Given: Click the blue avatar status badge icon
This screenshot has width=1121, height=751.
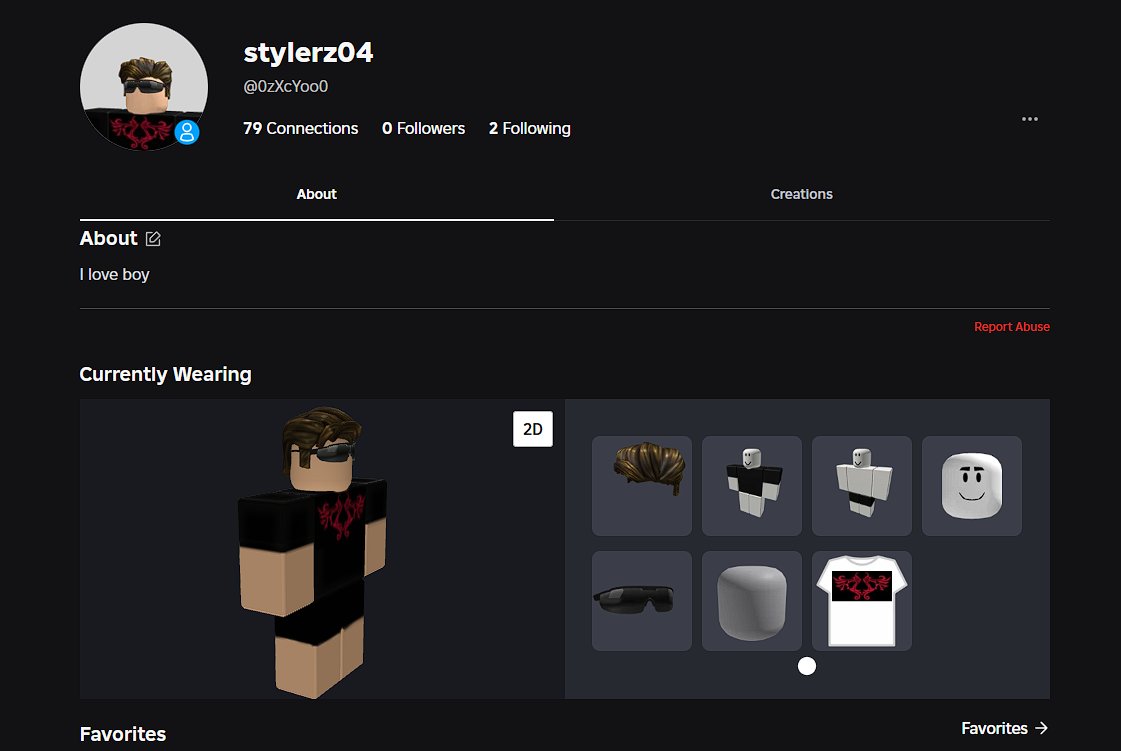Looking at the screenshot, I should 187,132.
